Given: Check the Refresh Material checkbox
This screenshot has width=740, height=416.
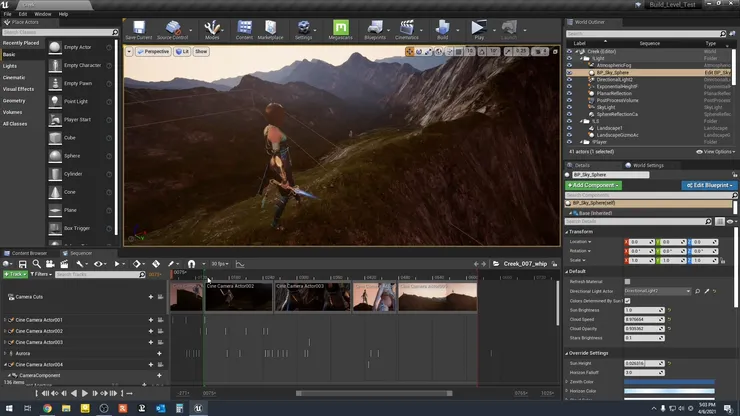Looking at the screenshot, I should tap(627, 281).
